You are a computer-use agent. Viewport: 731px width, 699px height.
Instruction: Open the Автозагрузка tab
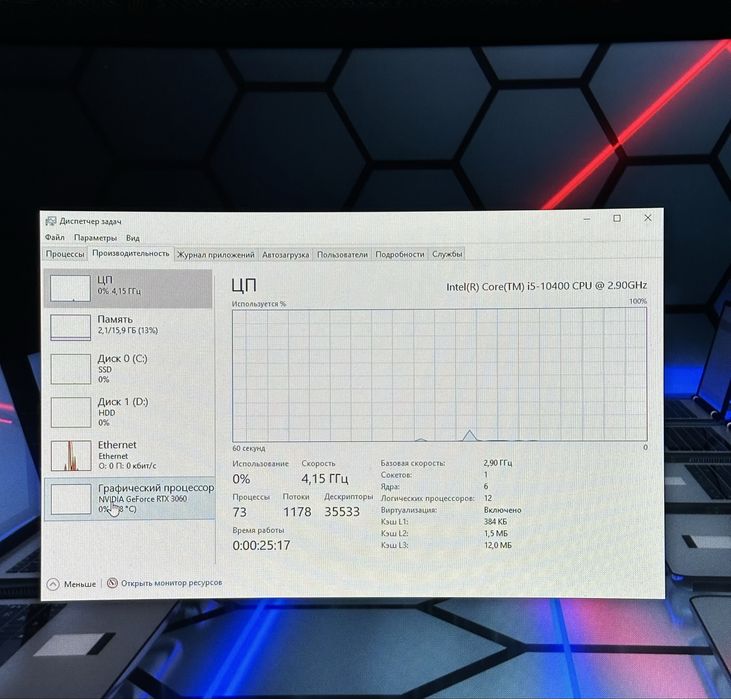pyautogui.click(x=285, y=255)
